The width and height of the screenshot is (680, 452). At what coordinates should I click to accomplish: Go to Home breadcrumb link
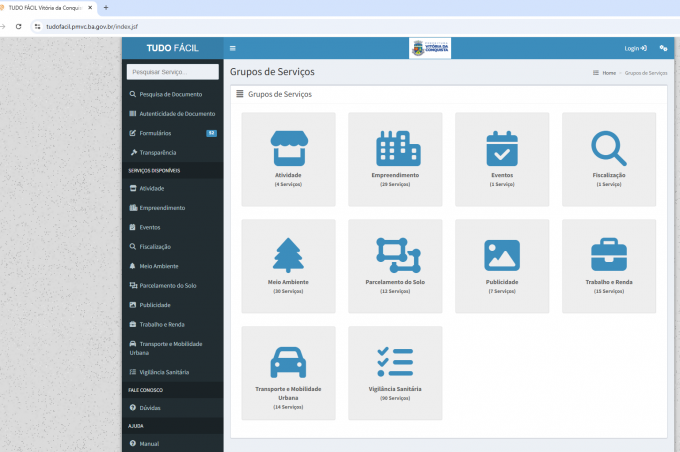point(608,73)
